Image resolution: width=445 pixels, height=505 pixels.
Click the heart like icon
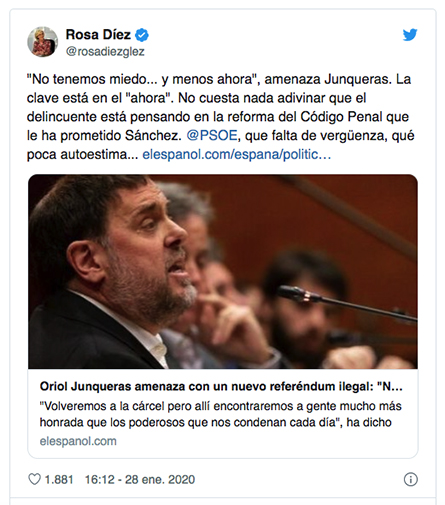point(34,479)
